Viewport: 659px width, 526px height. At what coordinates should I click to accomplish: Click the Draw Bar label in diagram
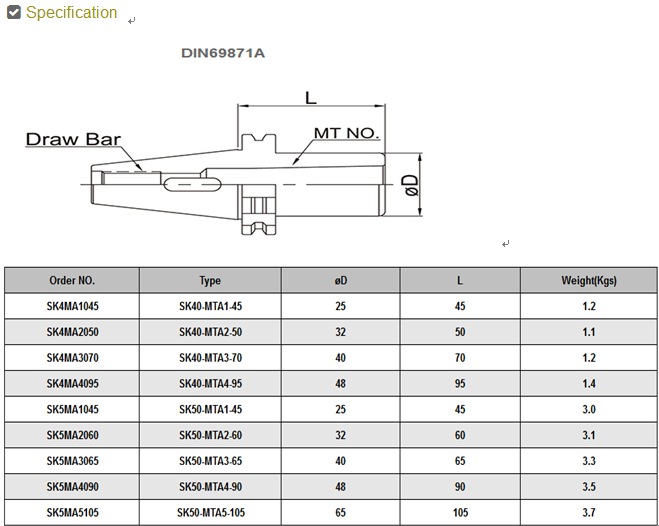pos(73,139)
